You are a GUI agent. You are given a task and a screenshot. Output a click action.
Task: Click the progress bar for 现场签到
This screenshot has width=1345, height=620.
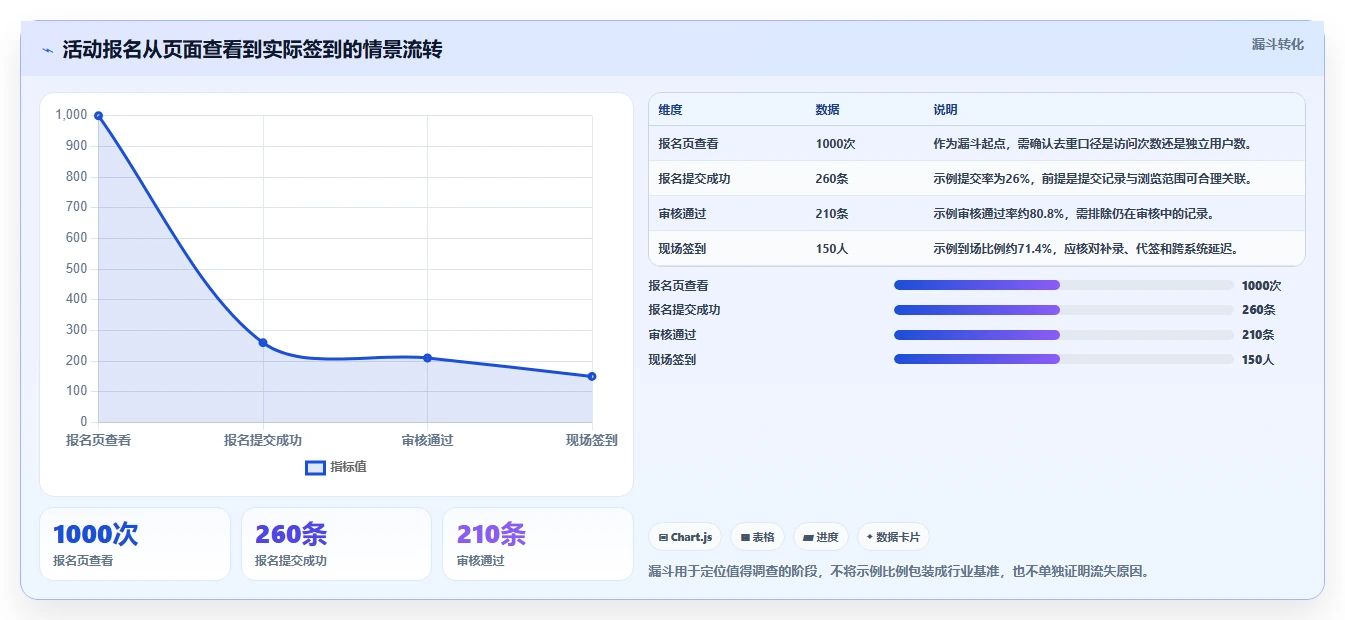click(x=1063, y=359)
